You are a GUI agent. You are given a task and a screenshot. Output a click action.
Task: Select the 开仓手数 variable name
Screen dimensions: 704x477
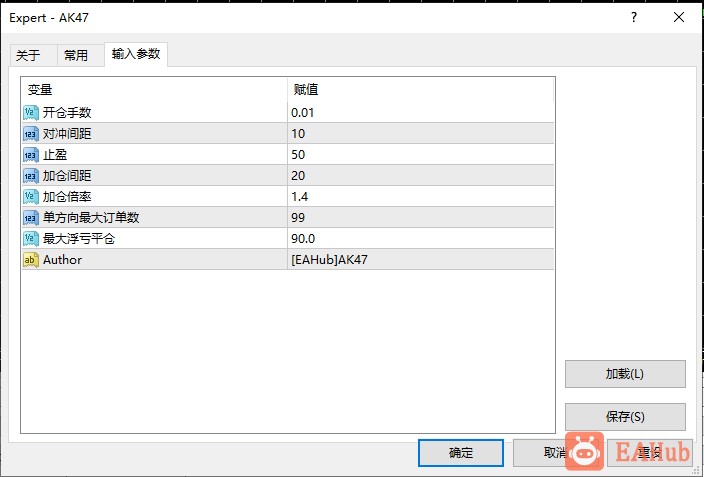click(x=67, y=112)
